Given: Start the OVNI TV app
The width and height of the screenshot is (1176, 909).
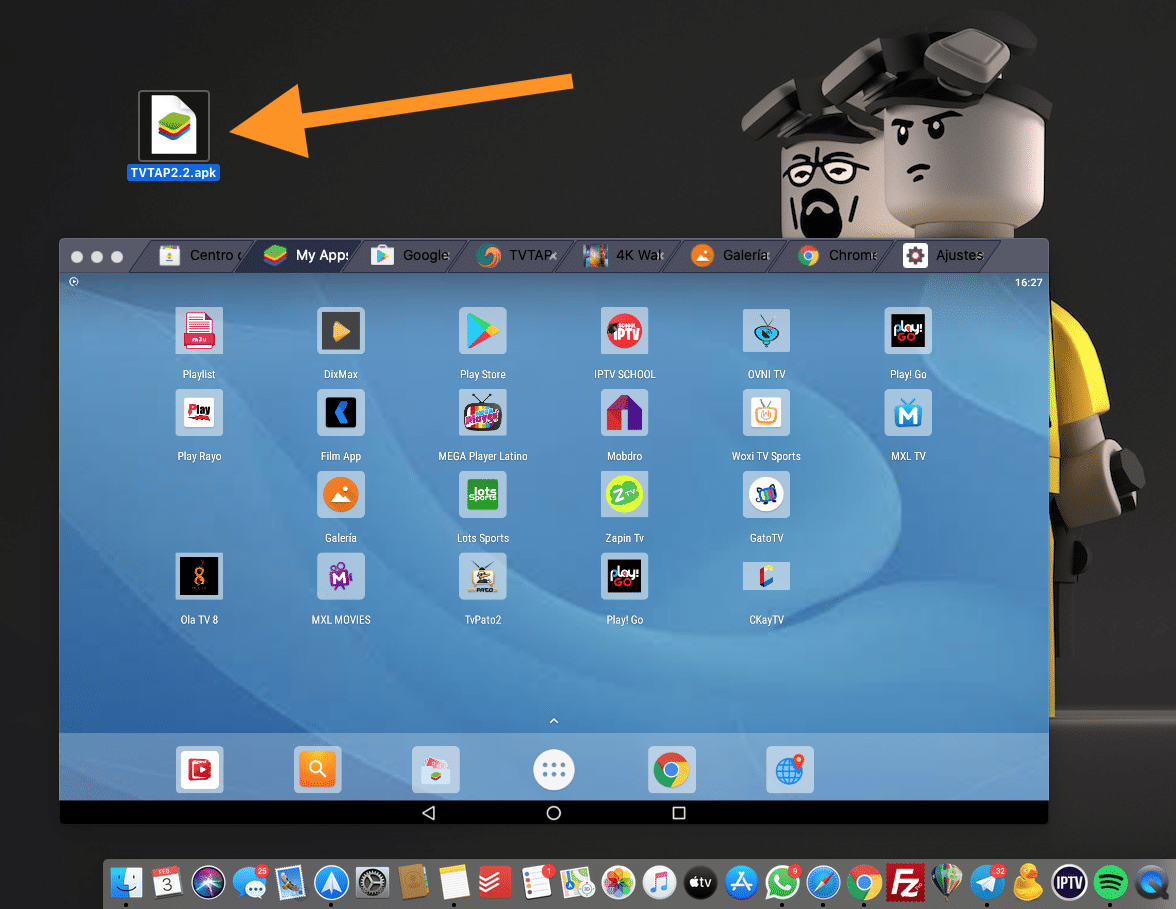Looking at the screenshot, I should (766, 330).
